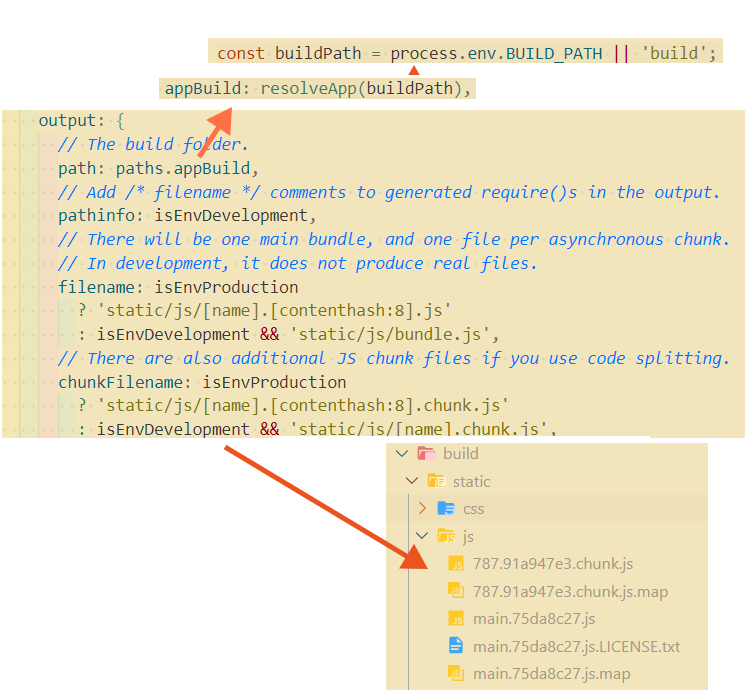Click comment 'There are also additional JS chunk files'
The image size is (746, 700).
click(393, 358)
